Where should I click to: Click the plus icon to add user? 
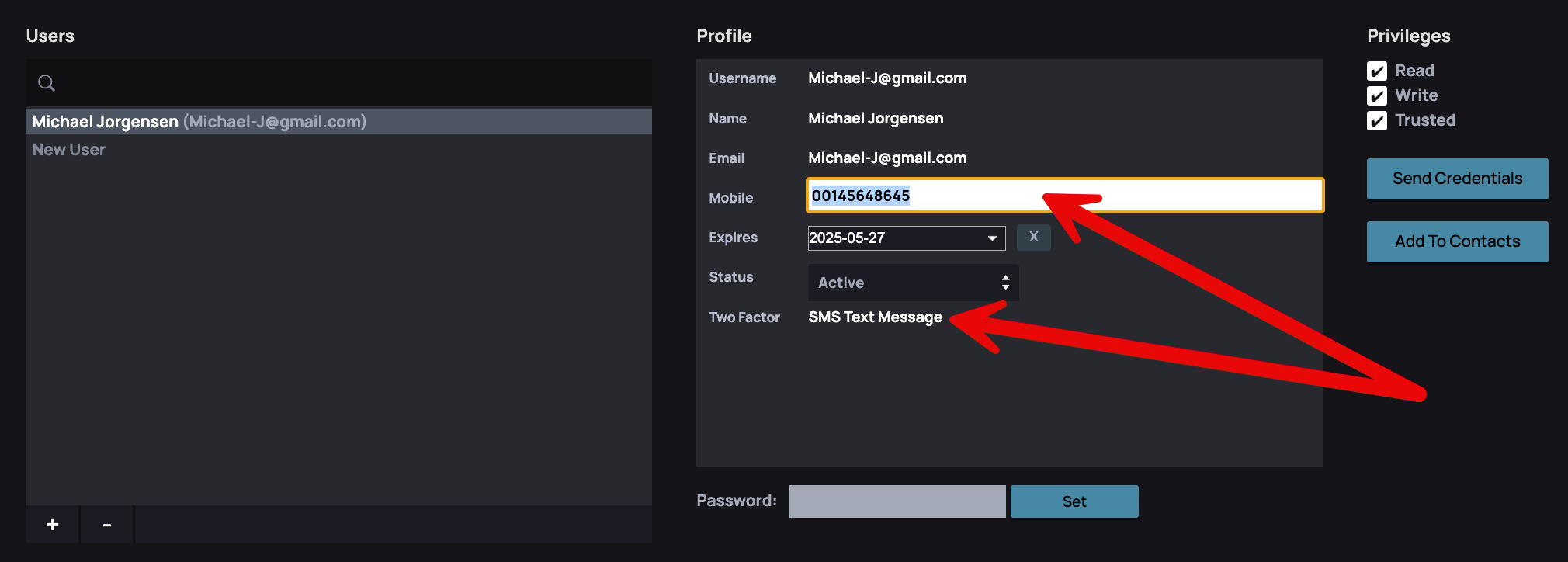click(x=52, y=525)
